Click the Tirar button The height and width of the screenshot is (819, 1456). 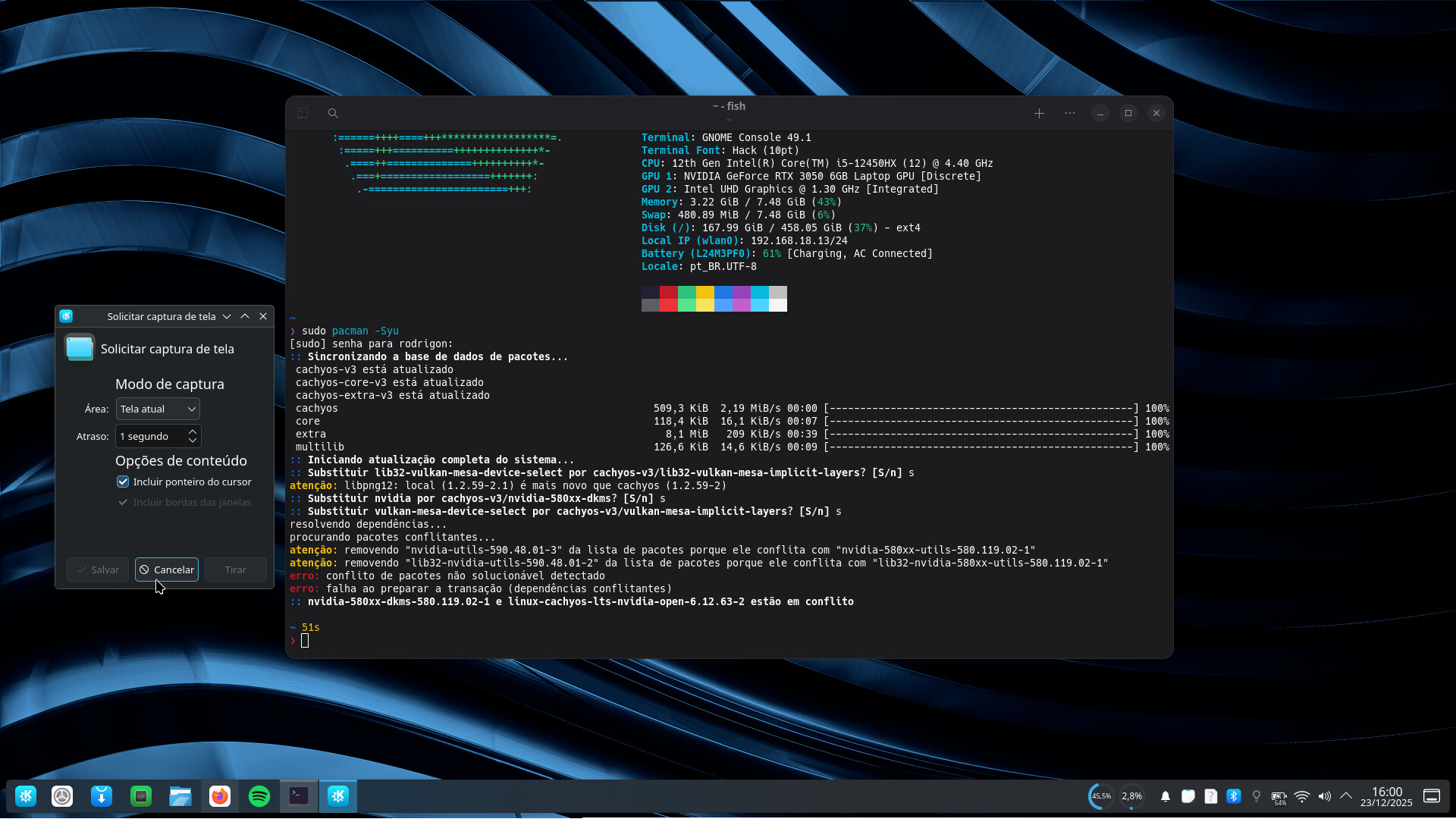point(235,570)
